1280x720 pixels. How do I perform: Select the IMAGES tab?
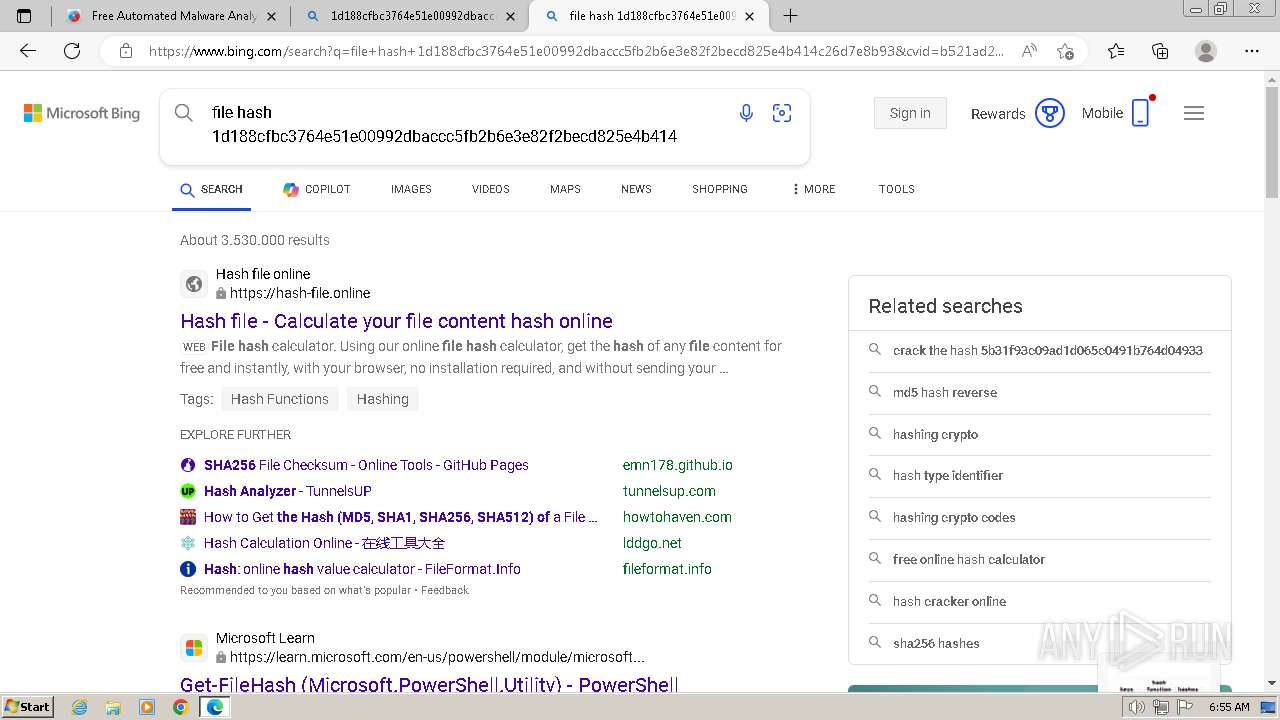[x=411, y=189]
